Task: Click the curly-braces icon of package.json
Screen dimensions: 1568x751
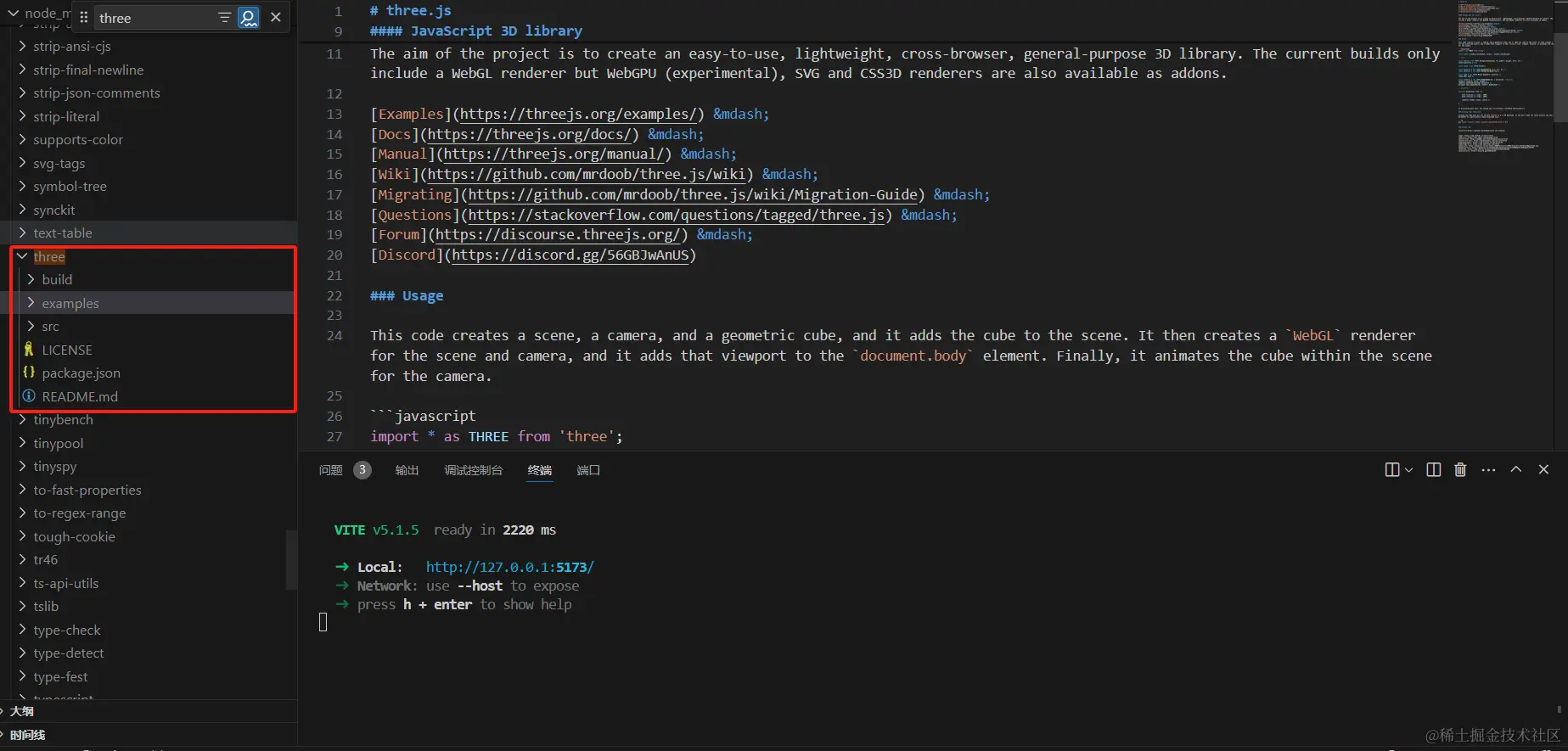Action: click(x=29, y=373)
